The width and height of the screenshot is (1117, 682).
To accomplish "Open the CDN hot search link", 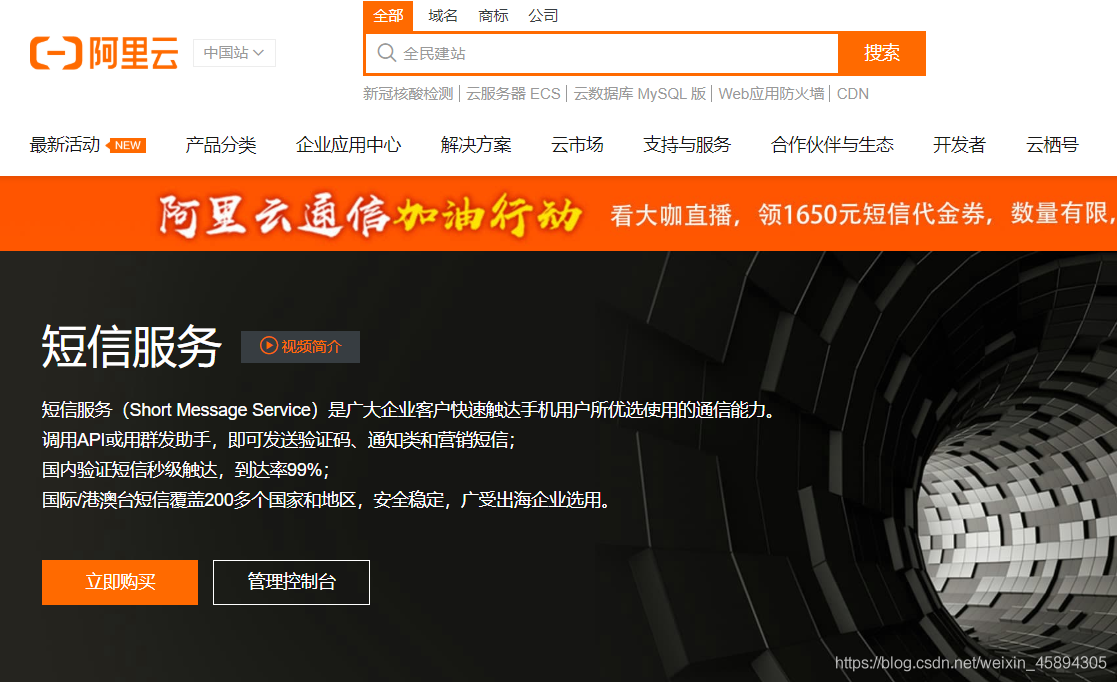I will pyautogui.click(x=853, y=94).
